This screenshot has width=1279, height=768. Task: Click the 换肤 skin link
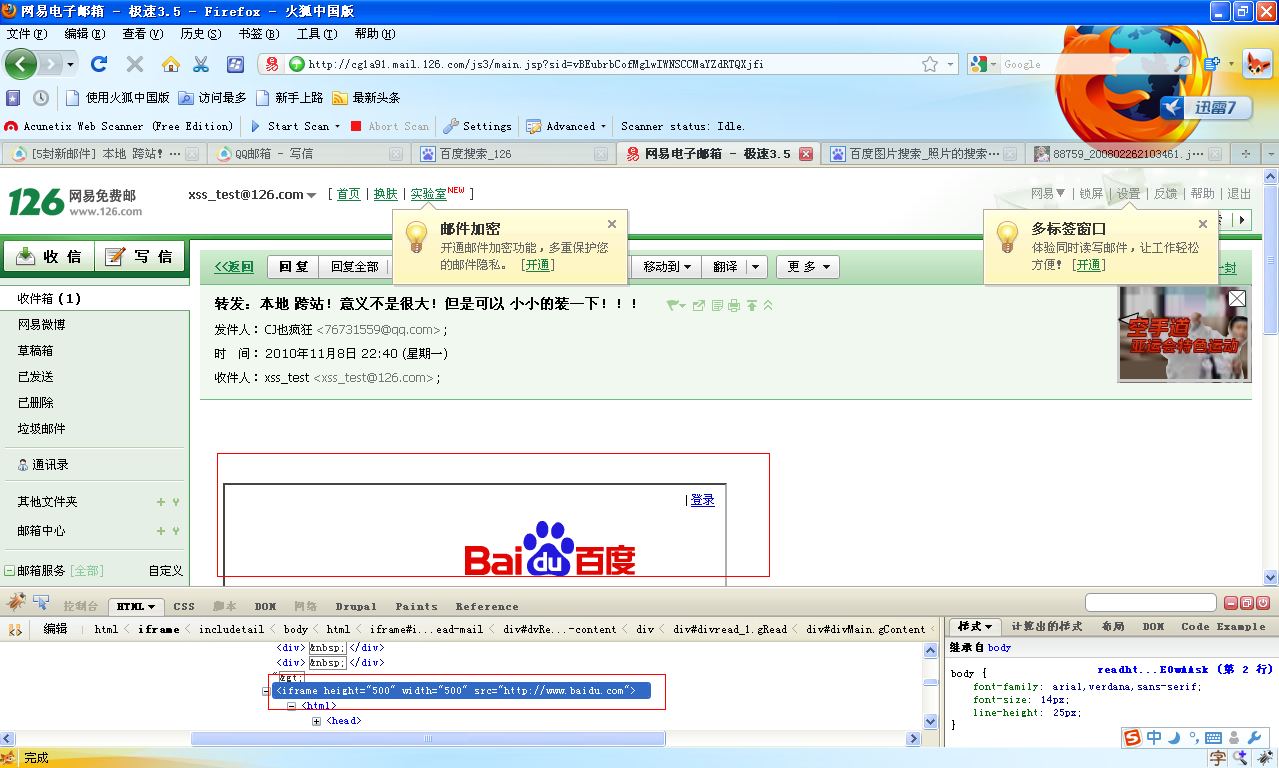(385, 194)
